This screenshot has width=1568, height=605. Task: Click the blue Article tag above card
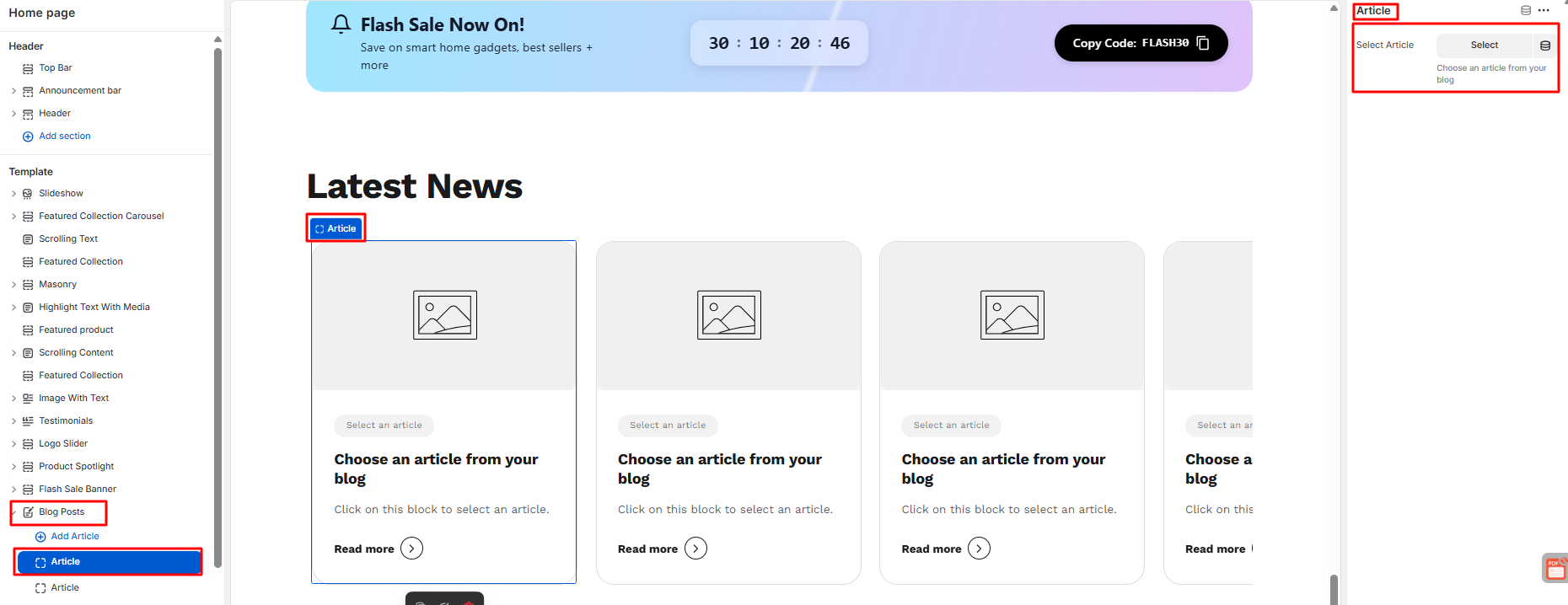pos(336,228)
